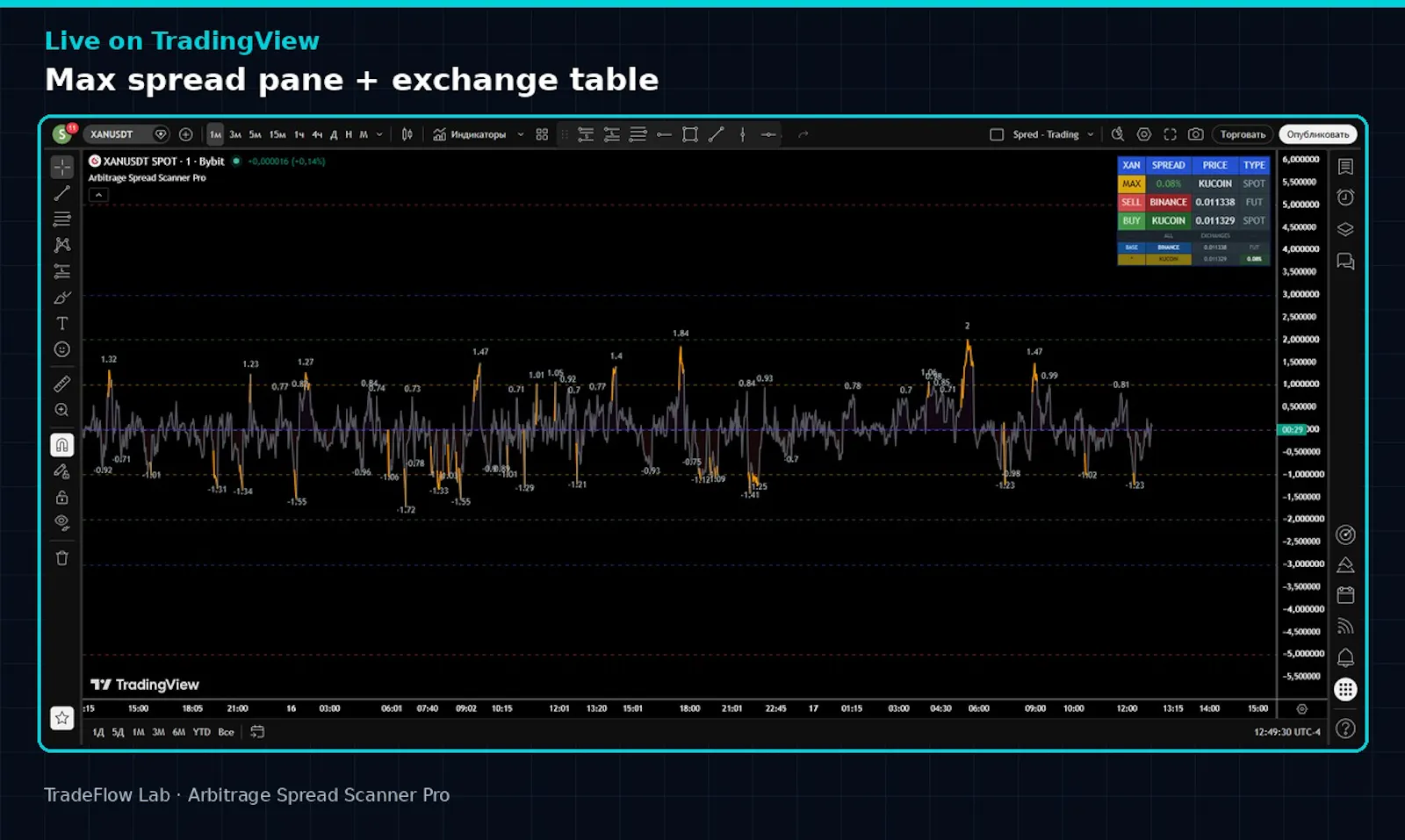Click the XANUSDT SPOT Bybit chart title
1405x840 pixels.
[x=163, y=162]
